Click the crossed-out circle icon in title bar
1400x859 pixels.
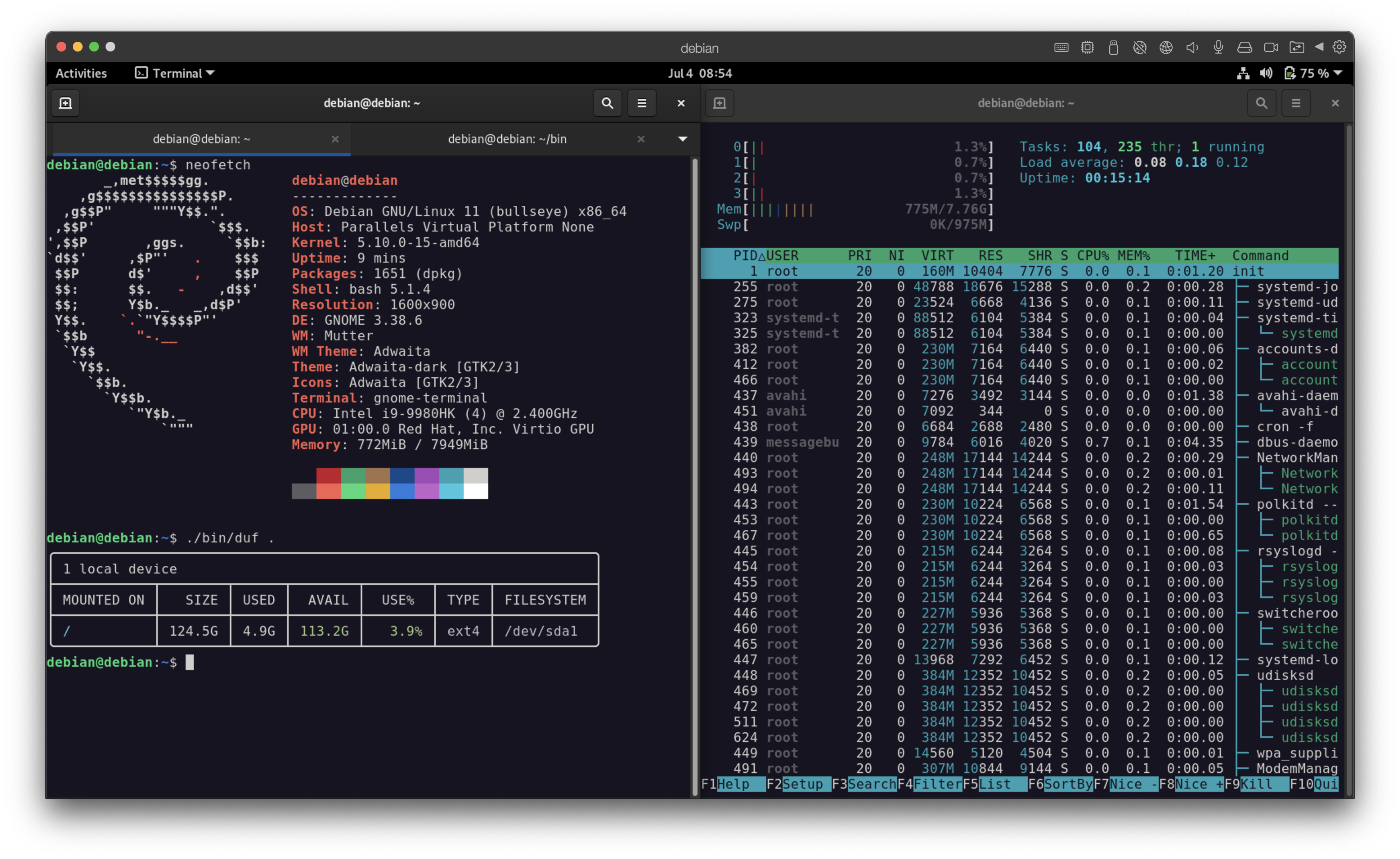pos(1139,48)
